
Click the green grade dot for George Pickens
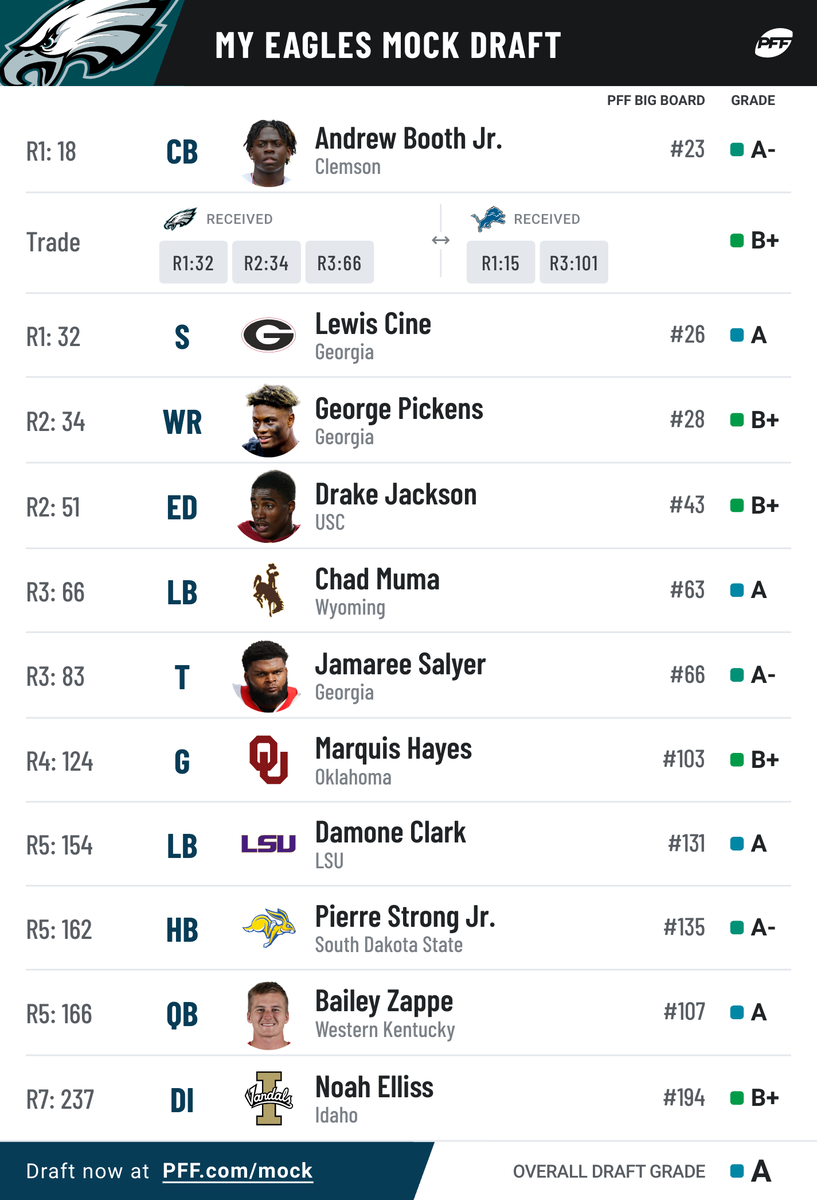(737, 420)
